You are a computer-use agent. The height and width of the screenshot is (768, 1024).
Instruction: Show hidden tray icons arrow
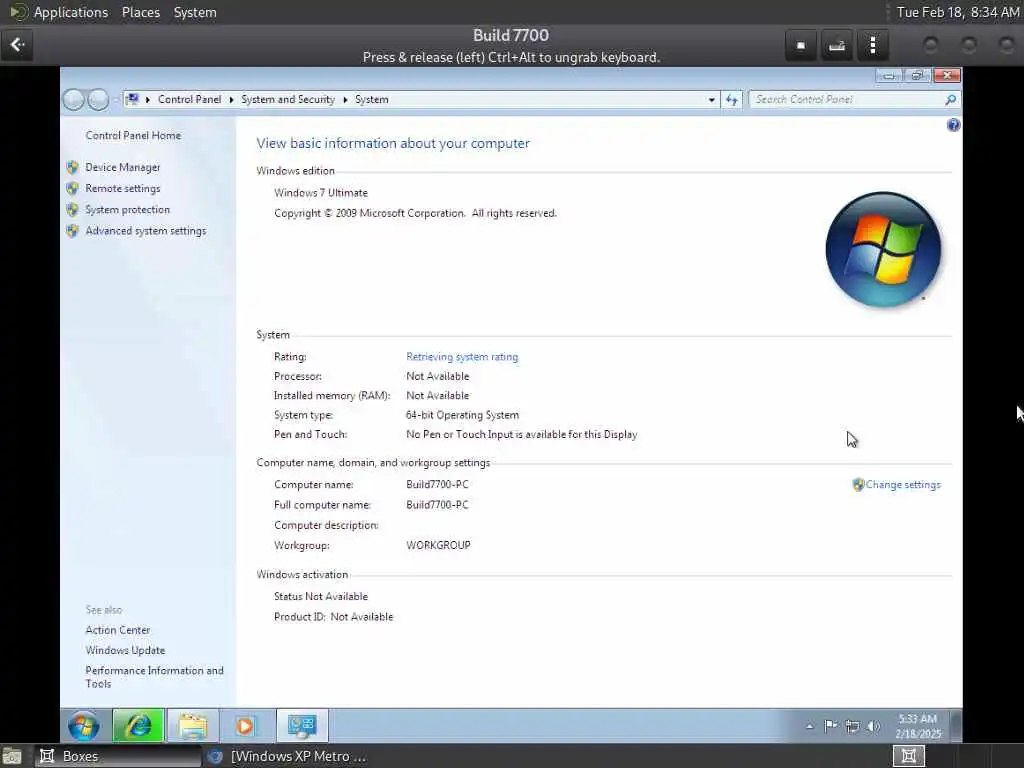coord(810,726)
